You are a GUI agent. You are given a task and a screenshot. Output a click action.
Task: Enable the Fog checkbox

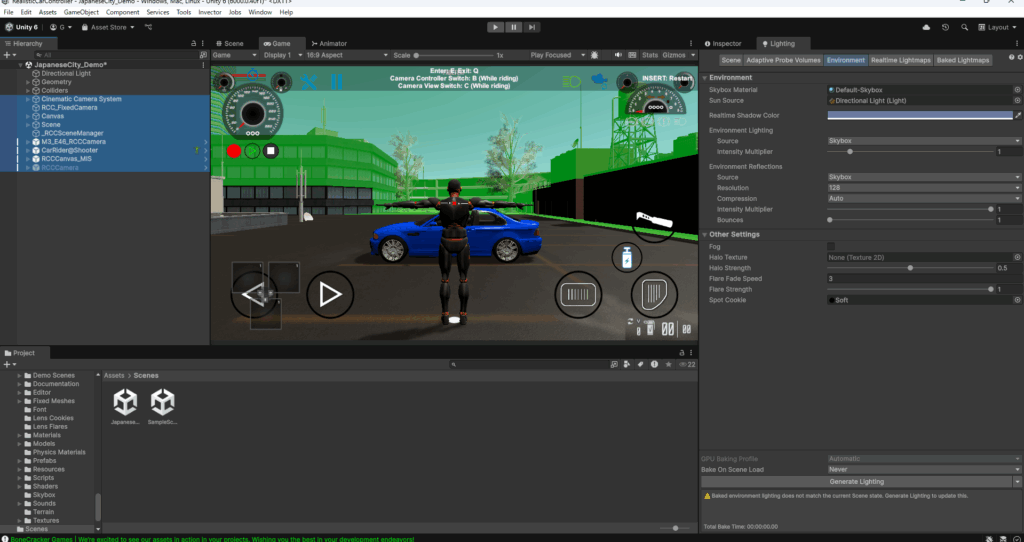[x=831, y=246]
